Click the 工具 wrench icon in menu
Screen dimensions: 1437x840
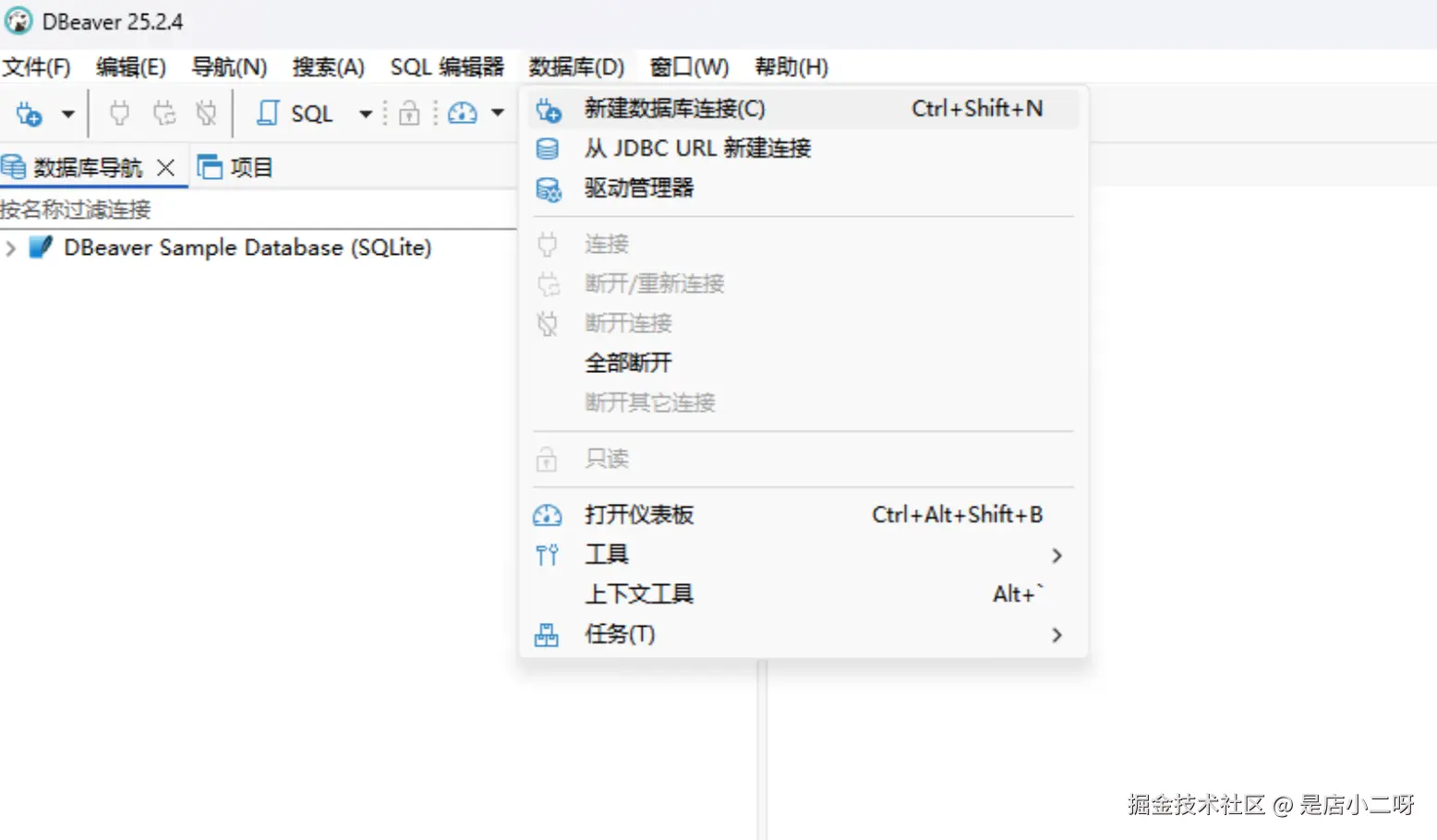(548, 555)
